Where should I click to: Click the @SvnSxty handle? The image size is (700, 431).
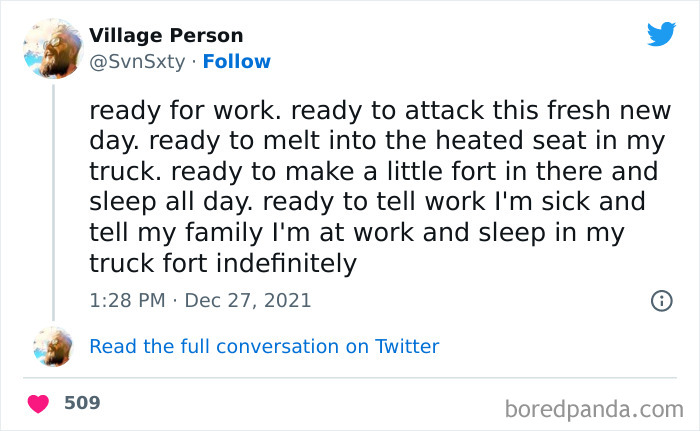[x=137, y=62]
